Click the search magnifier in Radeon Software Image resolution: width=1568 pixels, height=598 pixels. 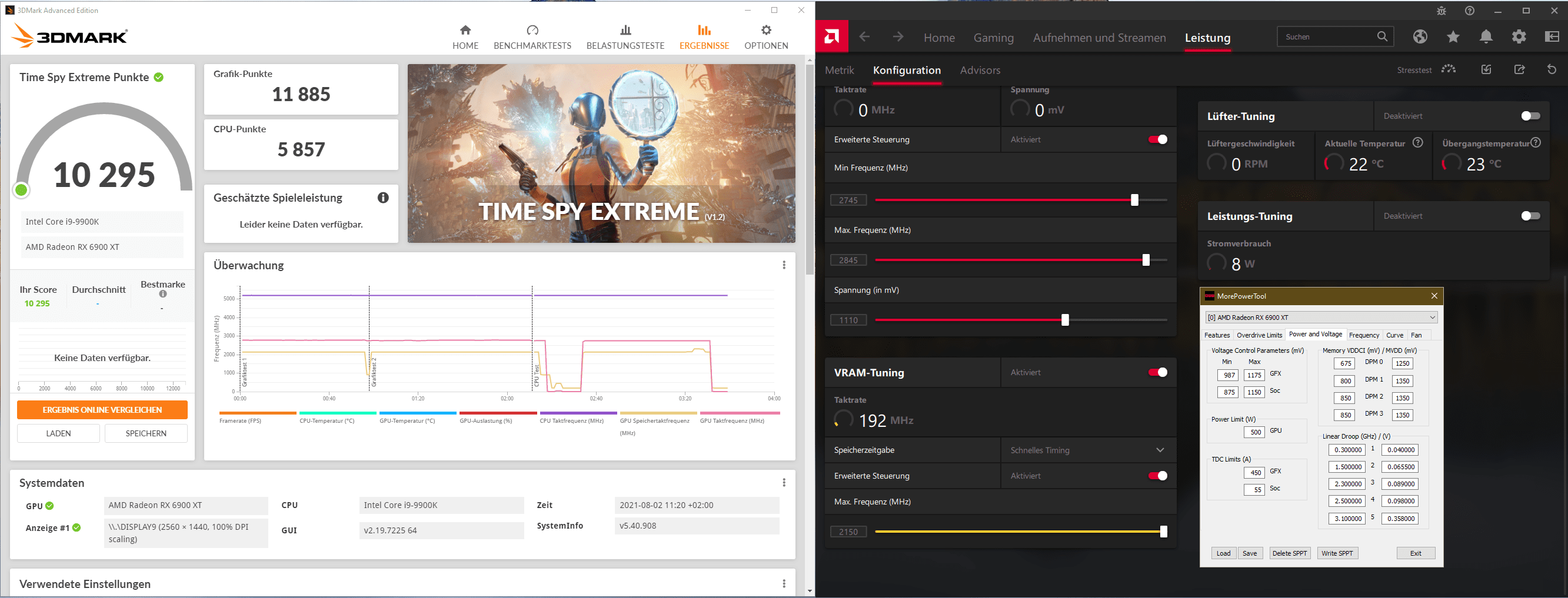(x=1381, y=36)
